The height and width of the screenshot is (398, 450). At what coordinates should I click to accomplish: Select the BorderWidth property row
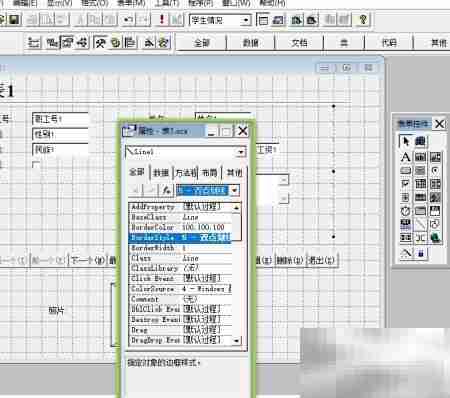(x=180, y=248)
